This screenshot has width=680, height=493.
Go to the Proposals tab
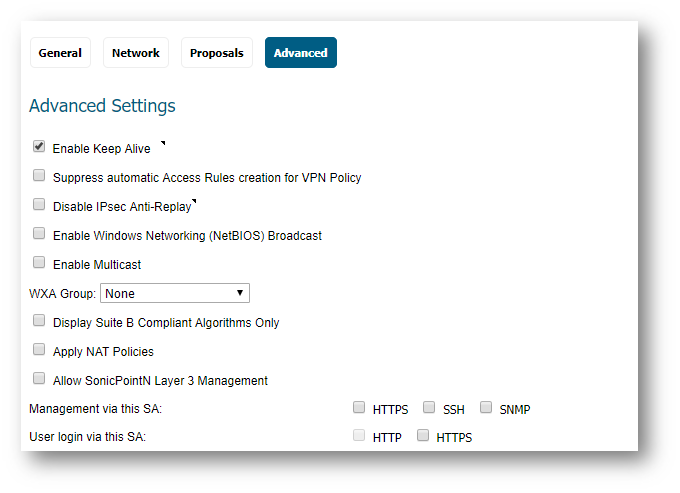tap(217, 52)
